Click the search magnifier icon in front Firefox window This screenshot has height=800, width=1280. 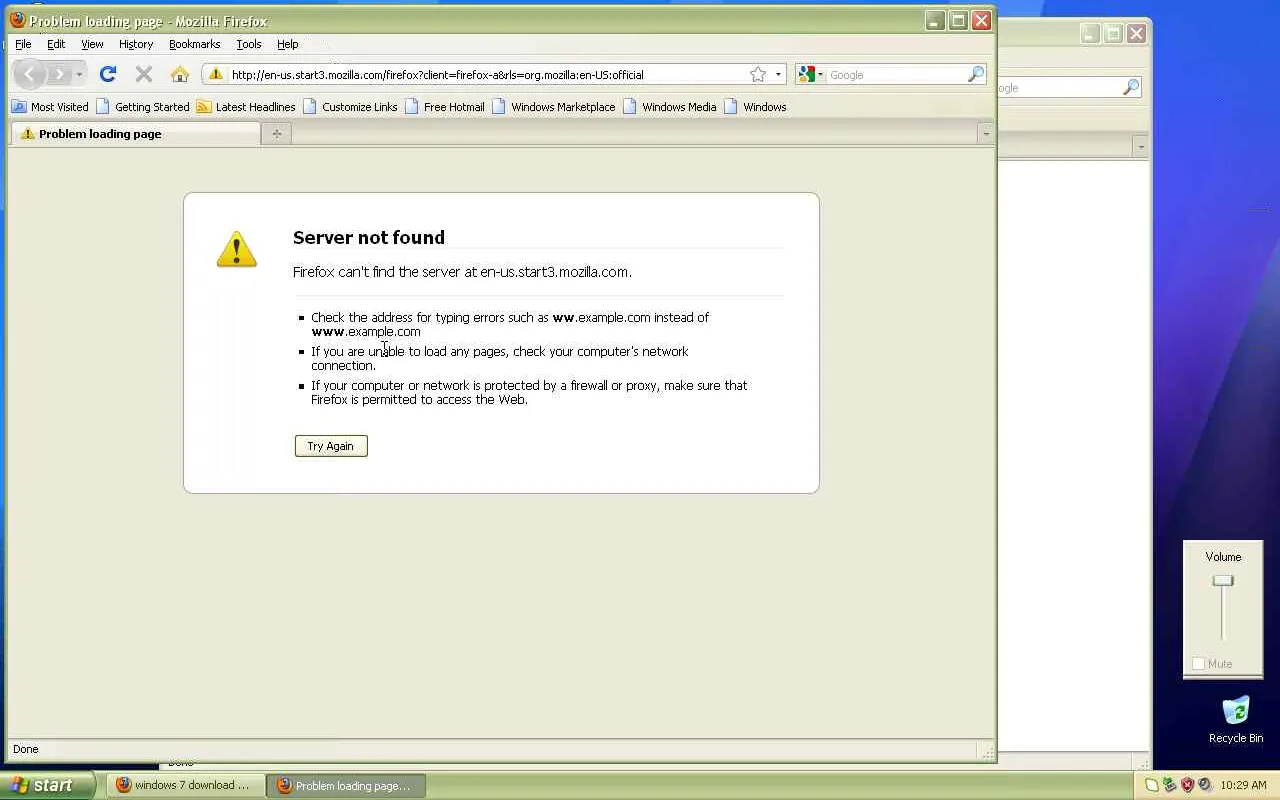976,74
